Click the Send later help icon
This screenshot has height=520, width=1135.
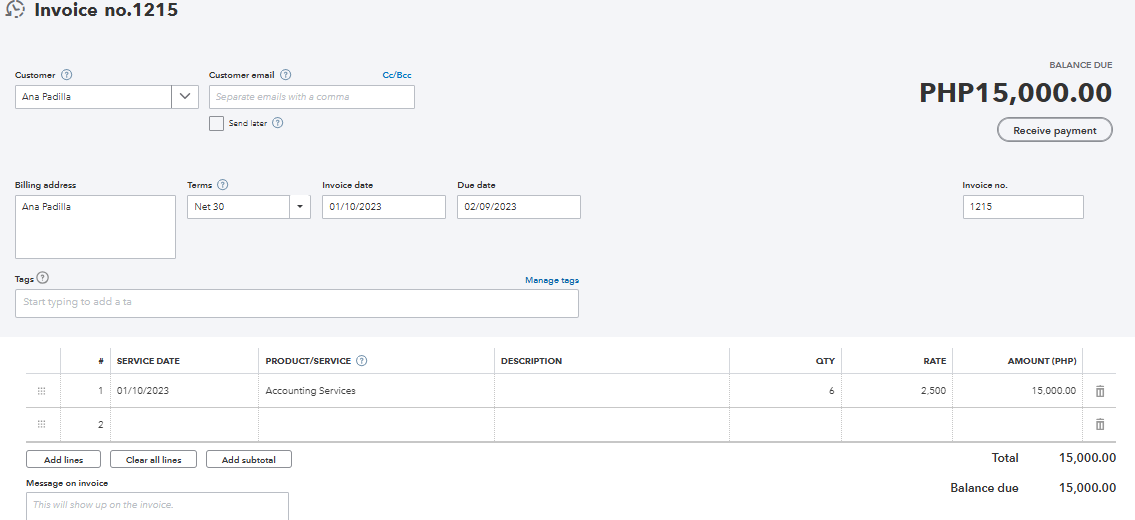tap(278, 123)
